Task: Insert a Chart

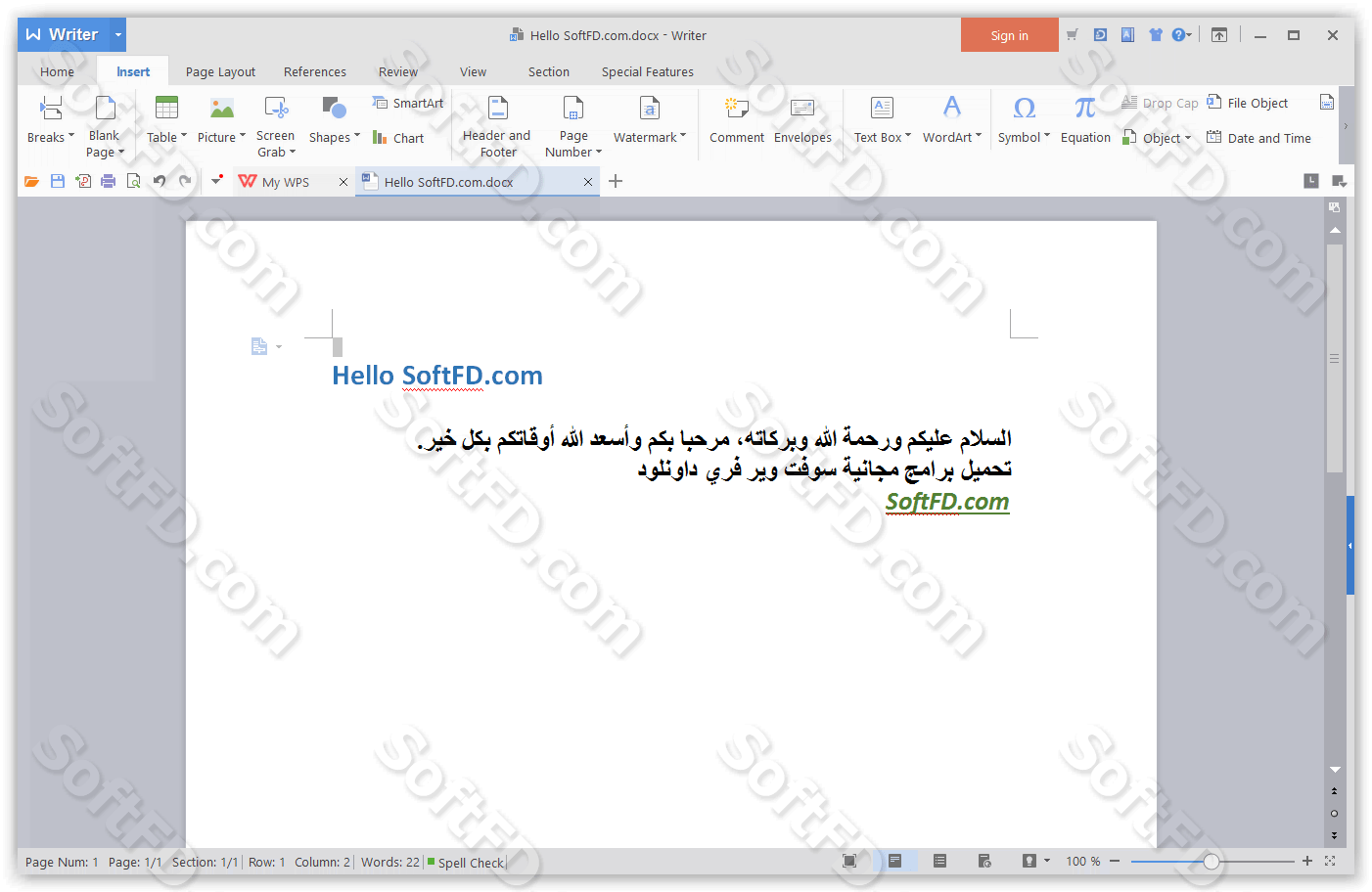Action: (x=398, y=138)
